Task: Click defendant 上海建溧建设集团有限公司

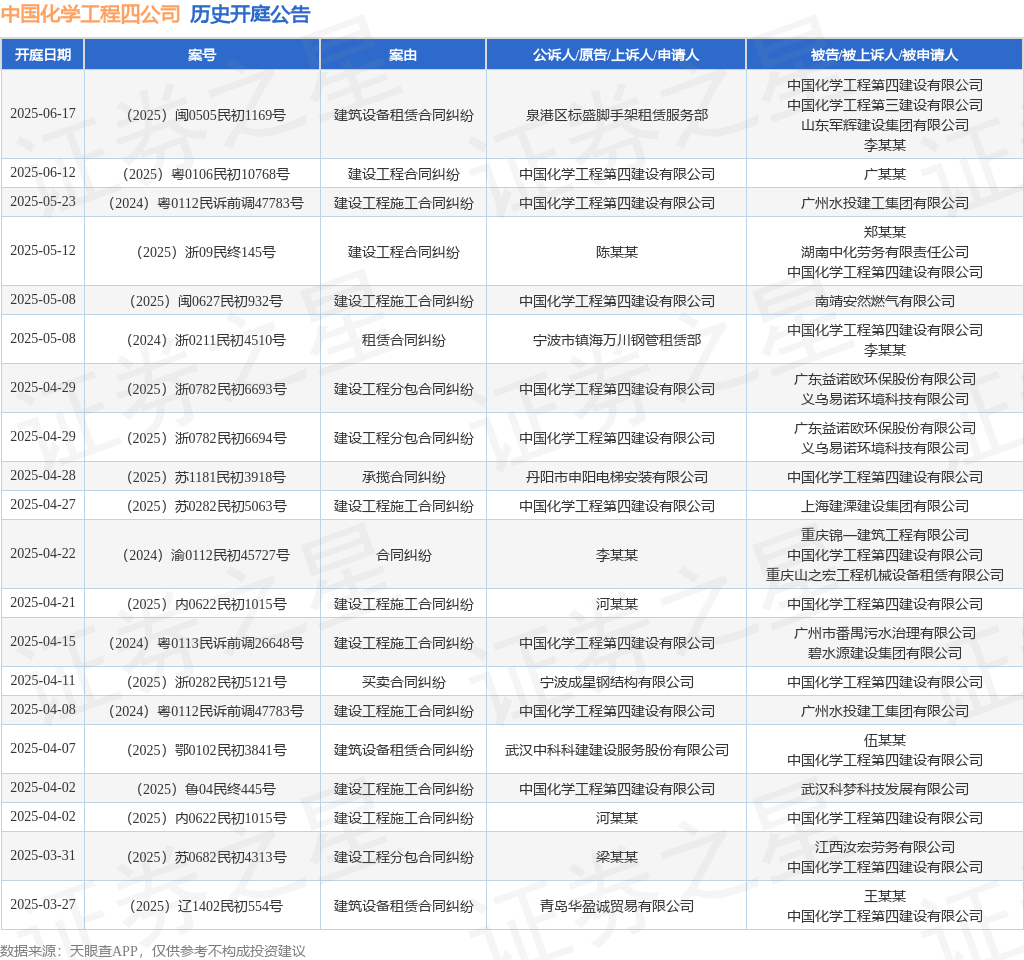Action: click(x=885, y=505)
